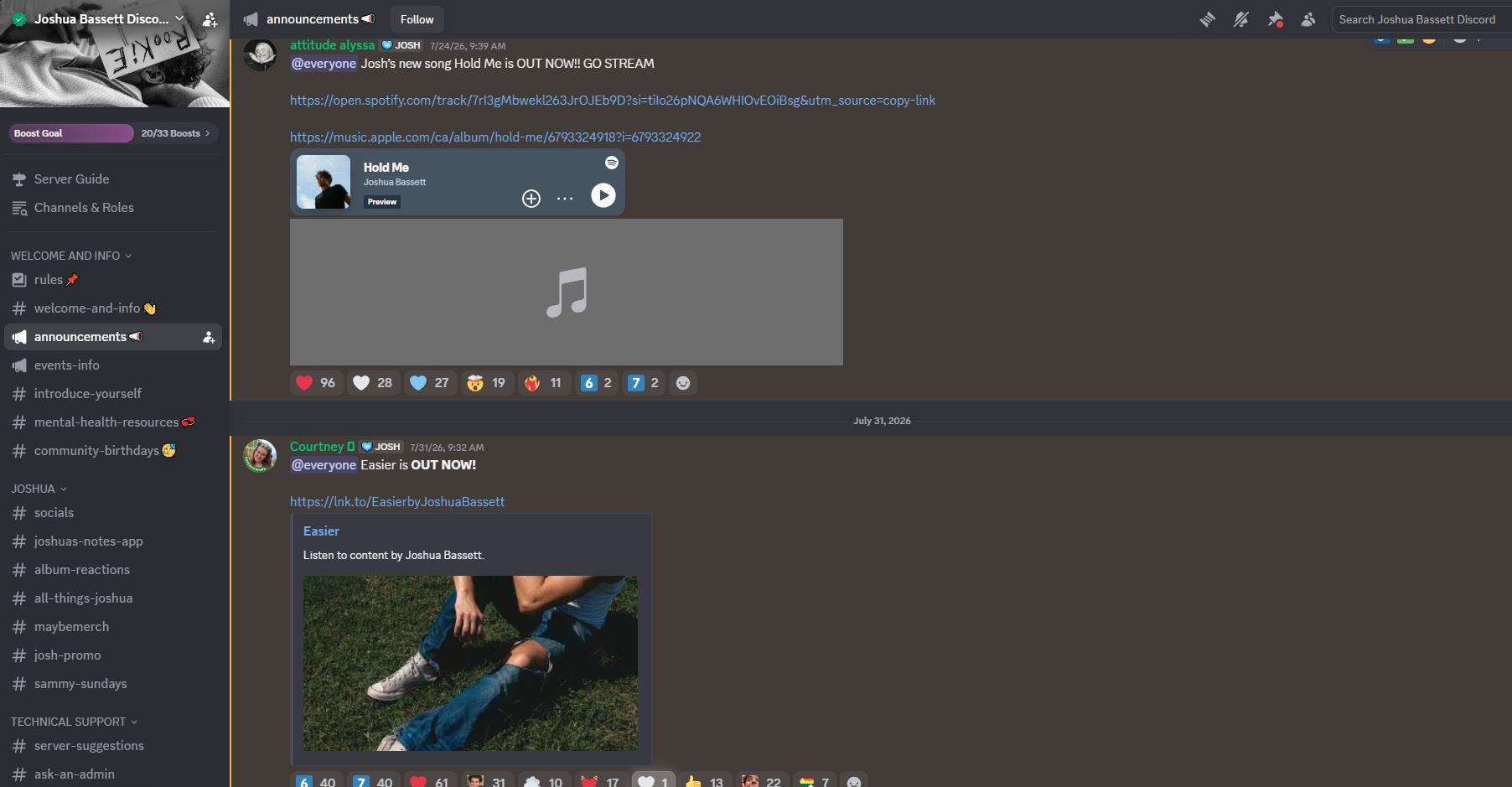Click the music note placeholder embed
The image size is (1512, 787).
tap(567, 292)
